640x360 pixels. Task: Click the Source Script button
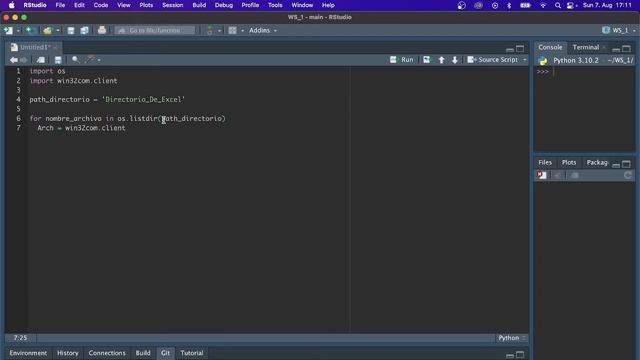(x=493, y=60)
